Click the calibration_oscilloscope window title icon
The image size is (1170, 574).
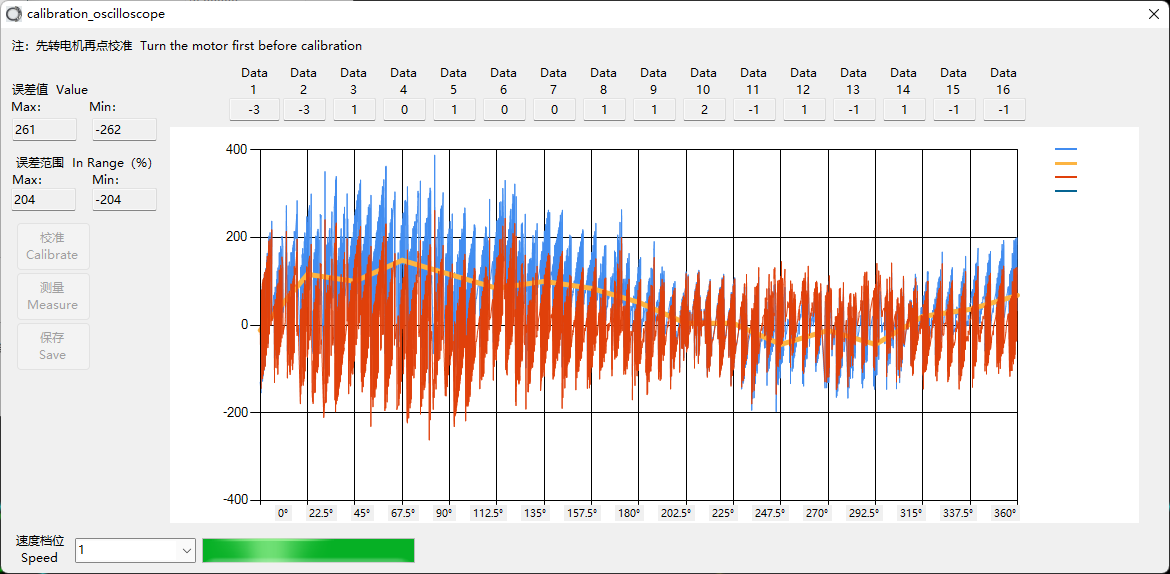click(14, 14)
